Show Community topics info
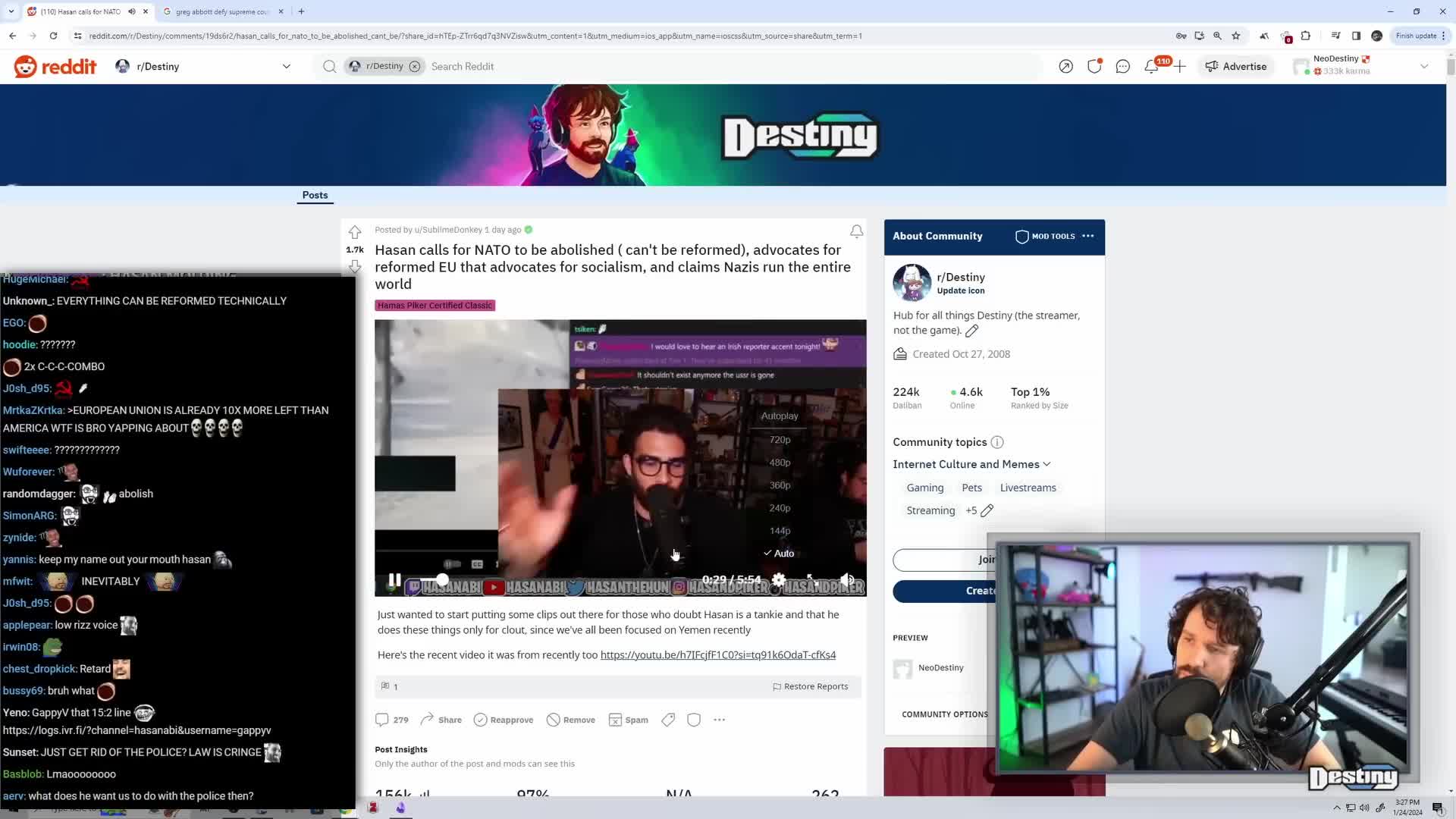The image size is (1456, 819). [997, 442]
